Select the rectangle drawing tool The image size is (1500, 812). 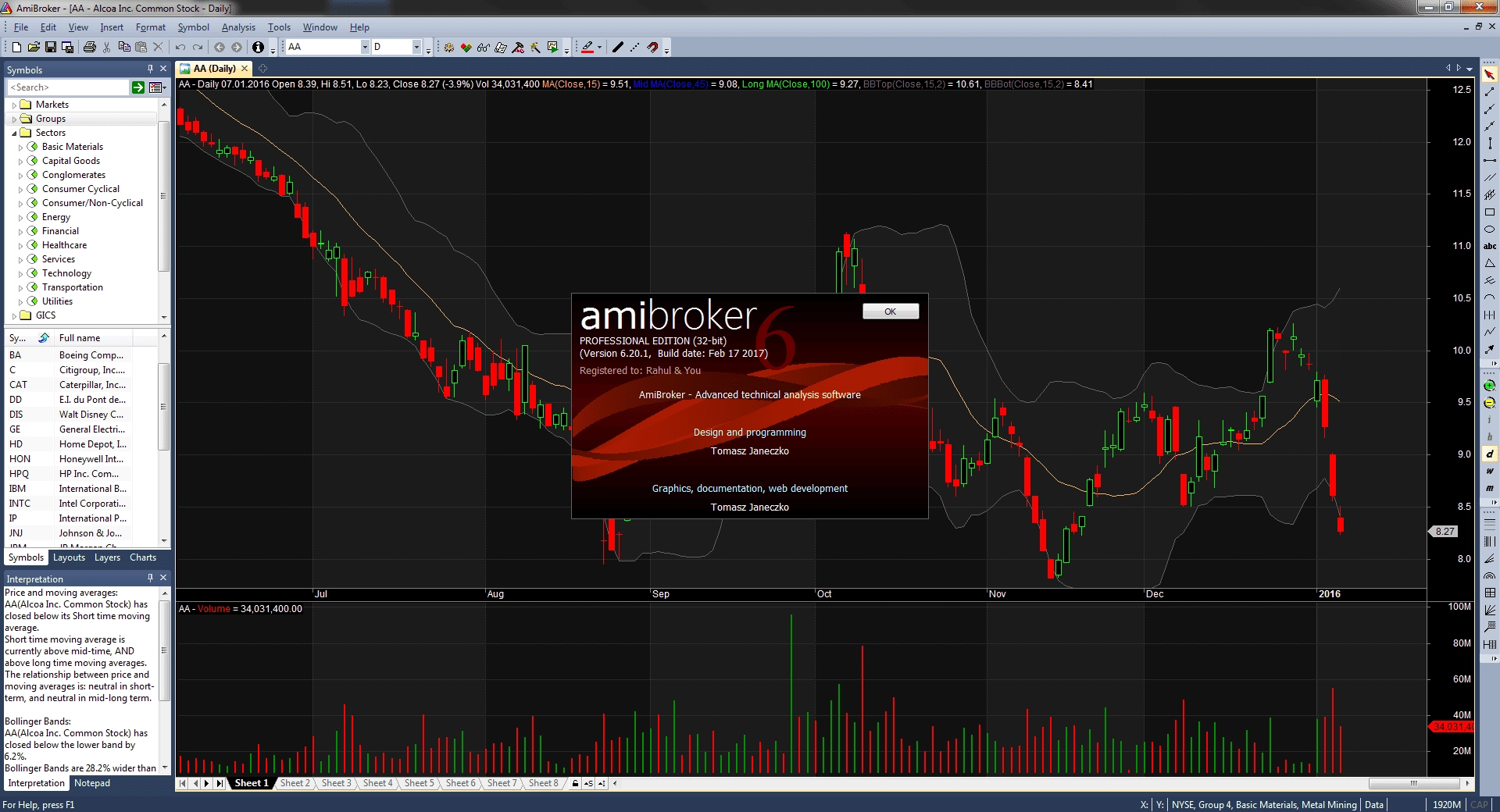1489,212
